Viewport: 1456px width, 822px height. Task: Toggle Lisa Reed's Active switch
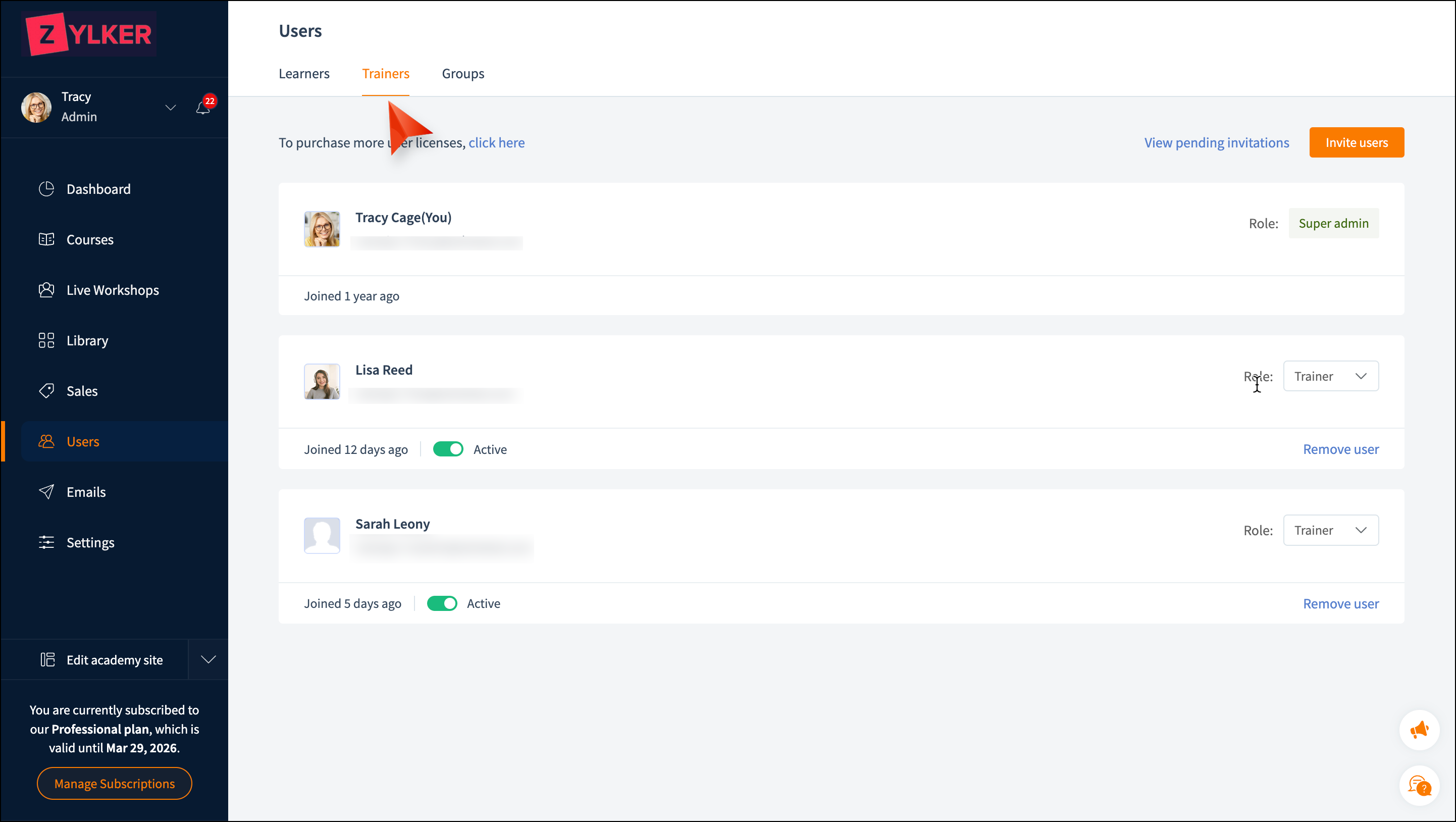(448, 449)
